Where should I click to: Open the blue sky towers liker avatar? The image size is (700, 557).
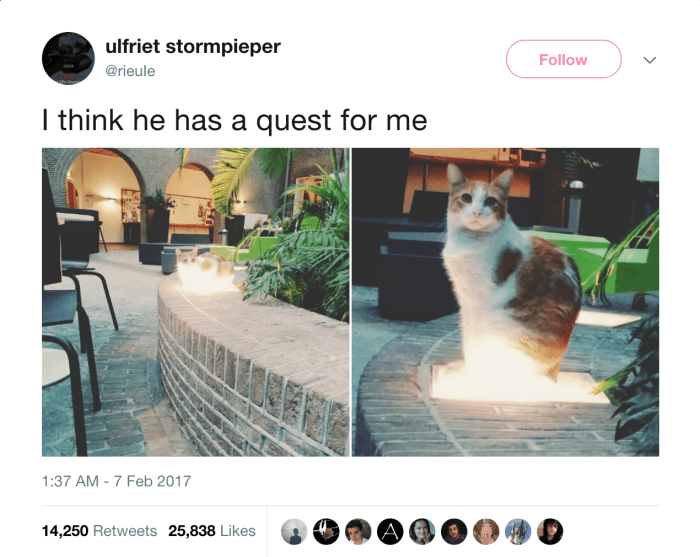518,531
